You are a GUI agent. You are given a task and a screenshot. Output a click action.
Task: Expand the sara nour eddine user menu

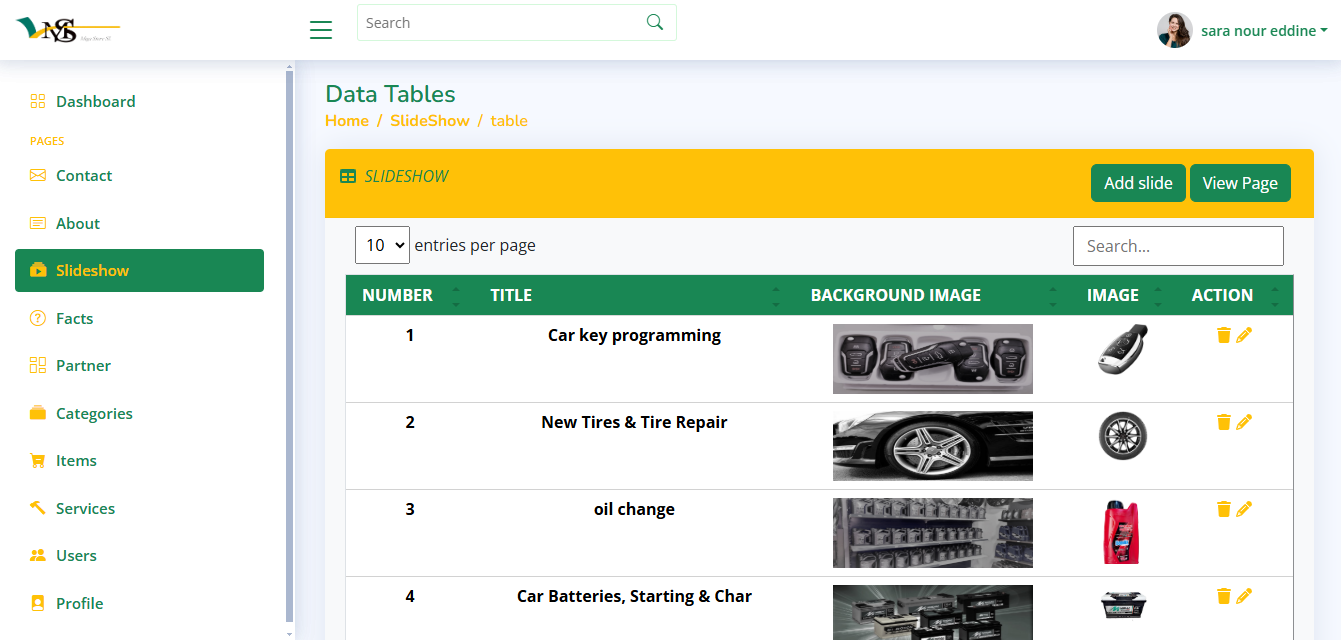pyautogui.click(x=1263, y=31)
